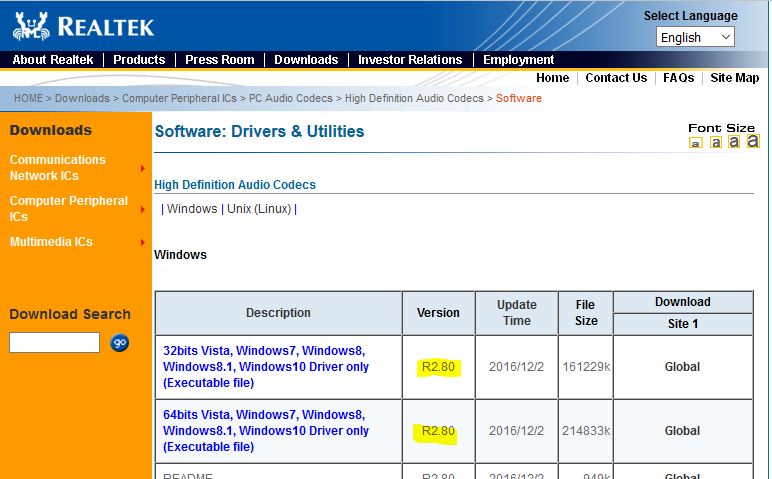772x479 pixels.
Task: Click the Description column header
Action: tap(278, 313)
